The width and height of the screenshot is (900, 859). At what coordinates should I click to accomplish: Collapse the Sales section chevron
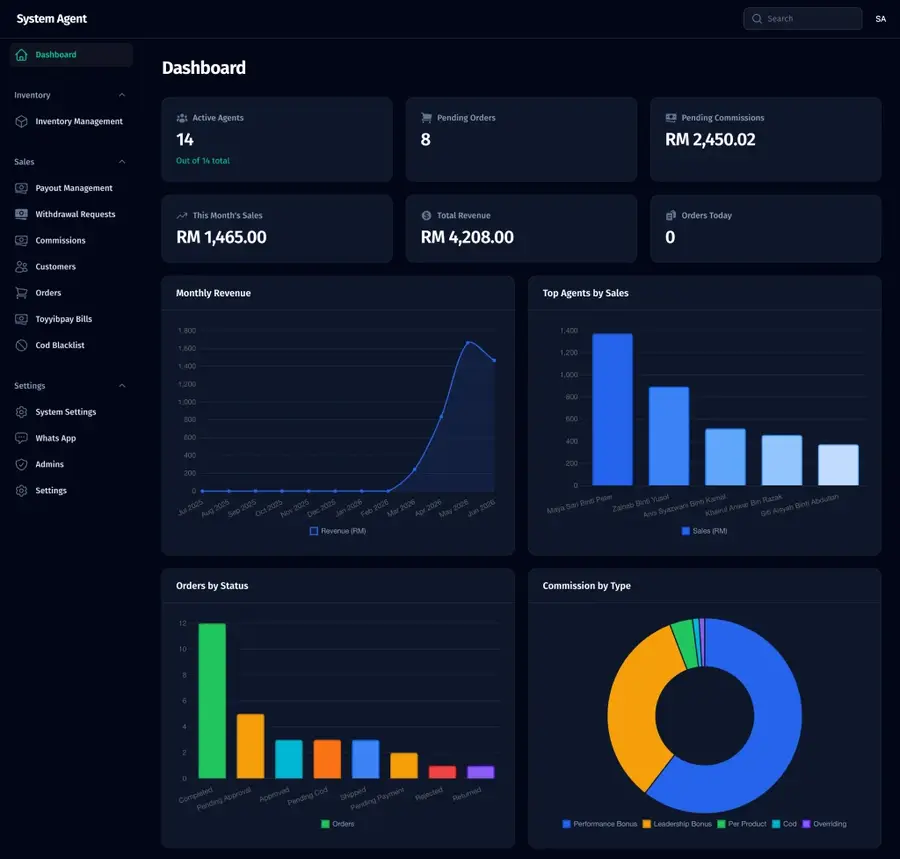coord(122,162)
